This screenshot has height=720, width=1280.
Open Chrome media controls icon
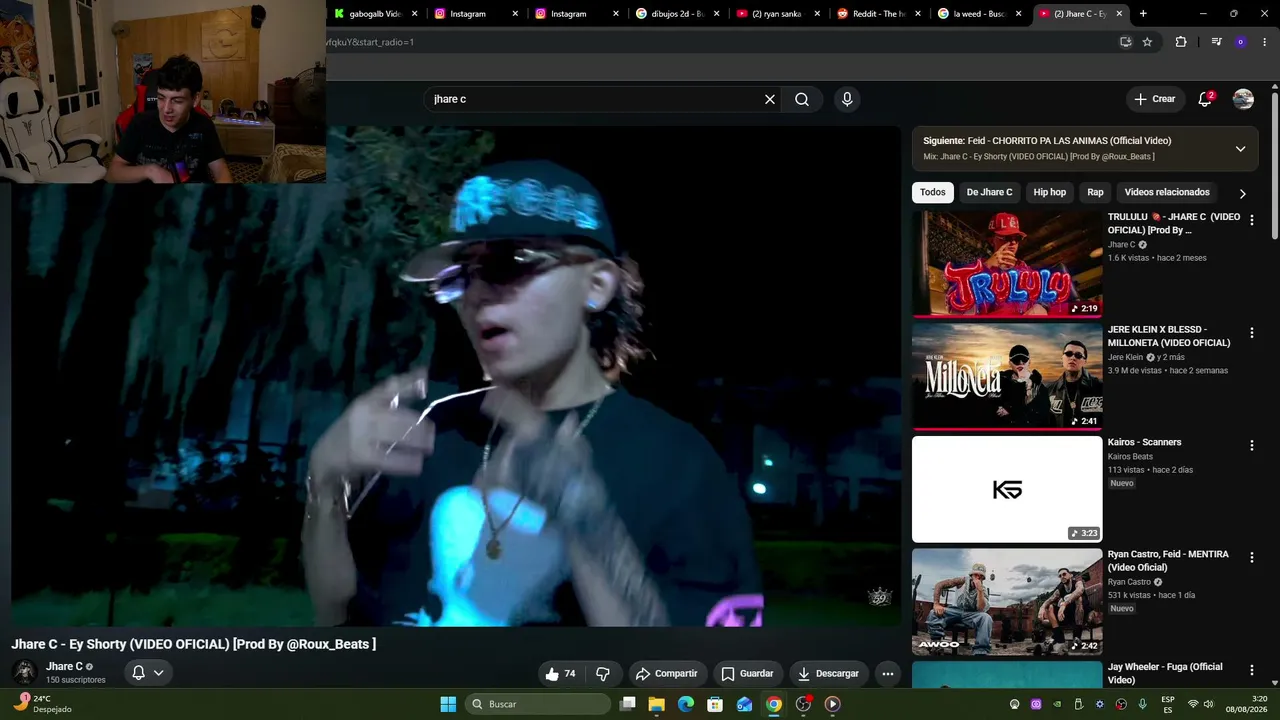click(x=1216, y=42)
